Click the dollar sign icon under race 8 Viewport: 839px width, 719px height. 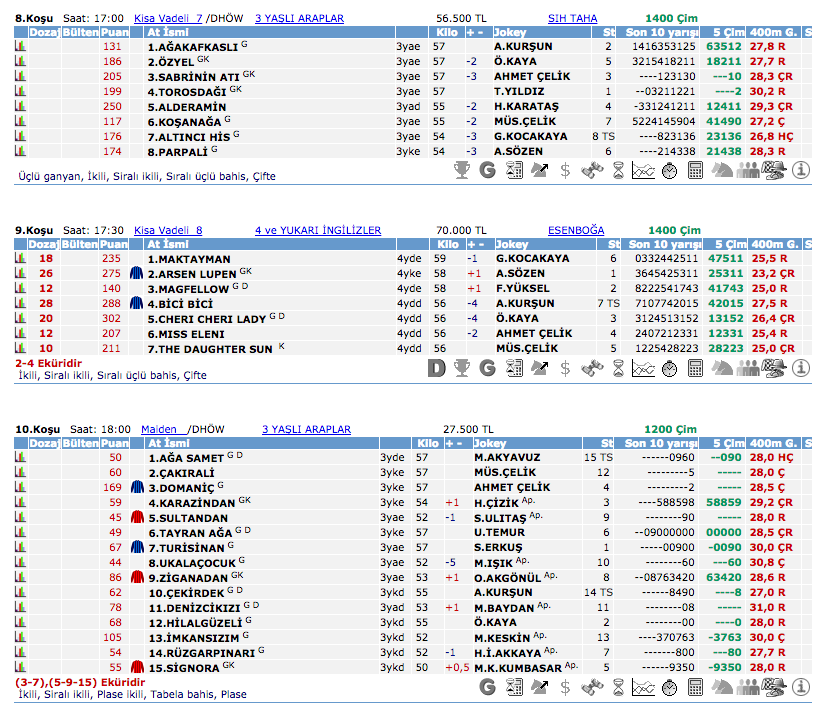566,170
